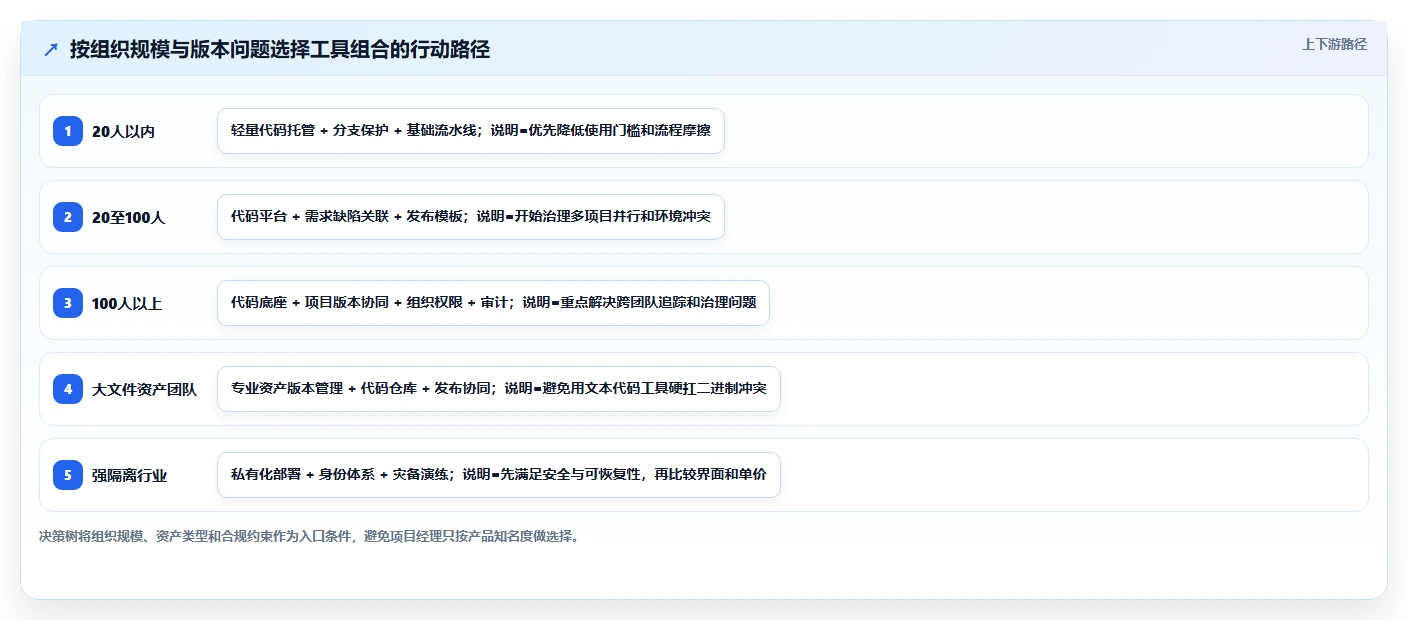1408x620 pixels.
Task: Select the 100人以上 label
Action: pyautogui.click(x=127, y=303)
